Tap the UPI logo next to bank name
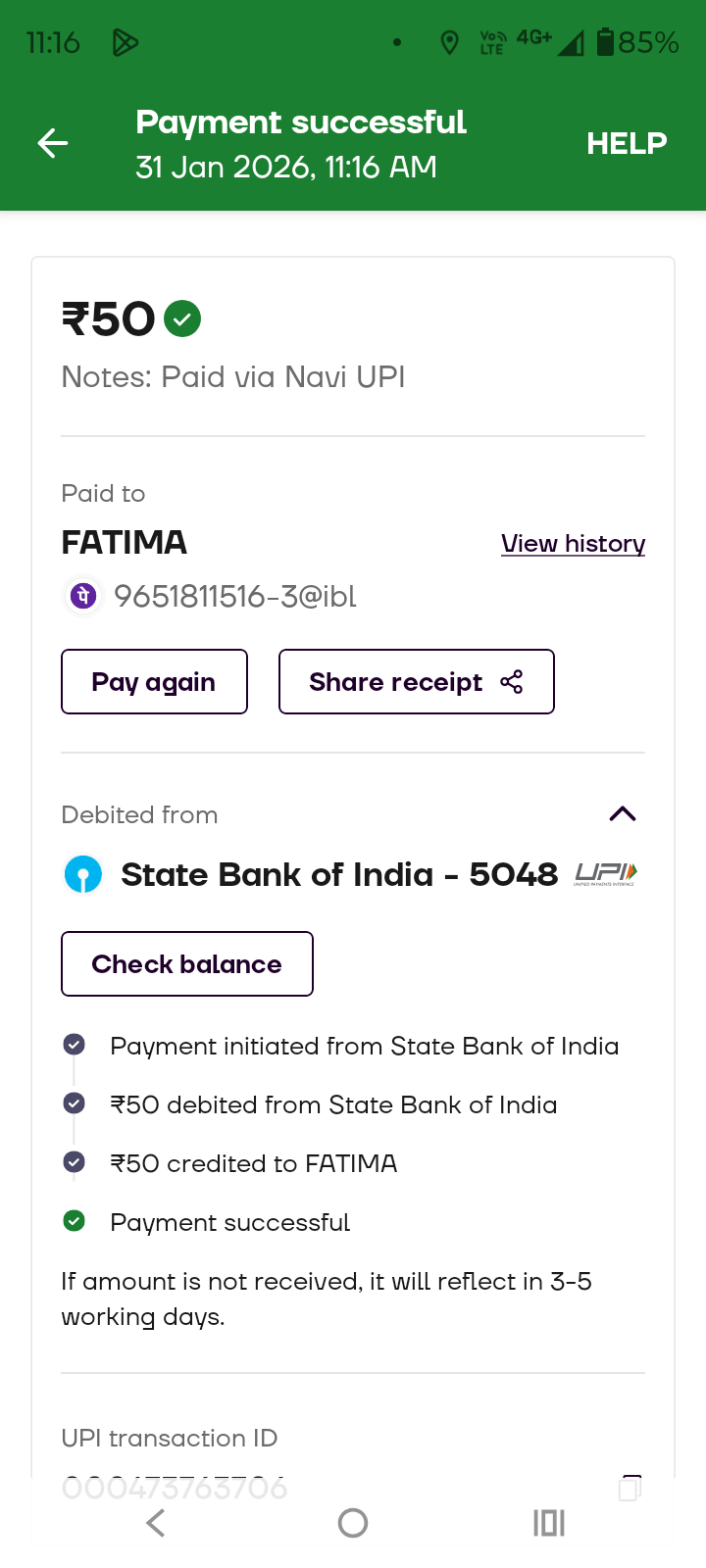The height and width of the screenshot is (1568, 706). click(x=605, y=874)
